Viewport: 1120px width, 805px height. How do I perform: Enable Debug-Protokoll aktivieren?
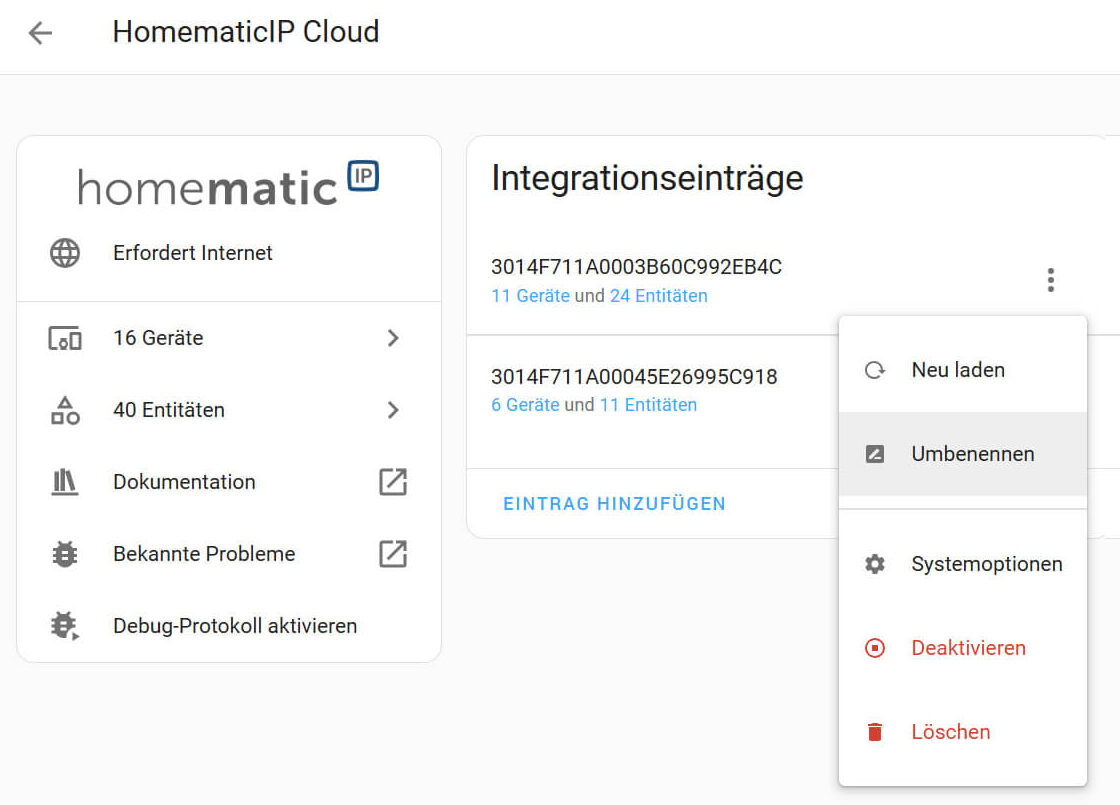(x=235, y=626)
